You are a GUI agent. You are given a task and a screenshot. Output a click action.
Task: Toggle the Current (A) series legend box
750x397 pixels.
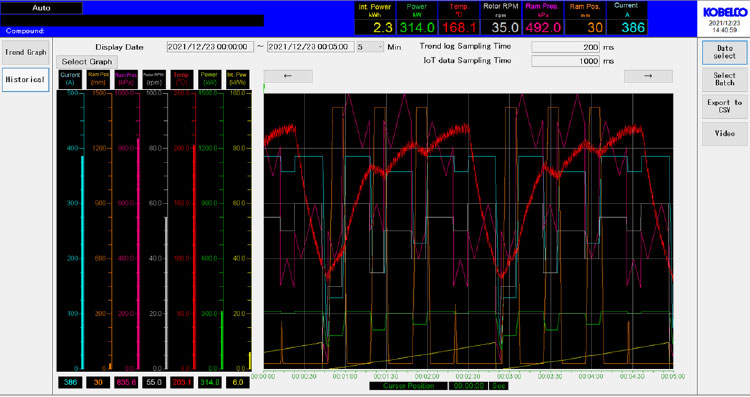70,79
